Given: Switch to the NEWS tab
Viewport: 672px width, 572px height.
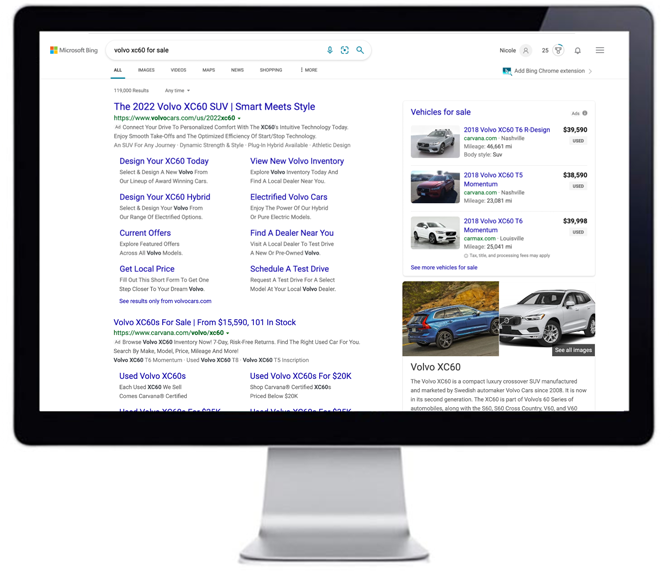Looking at the screenshot, I should coord(237,70).
